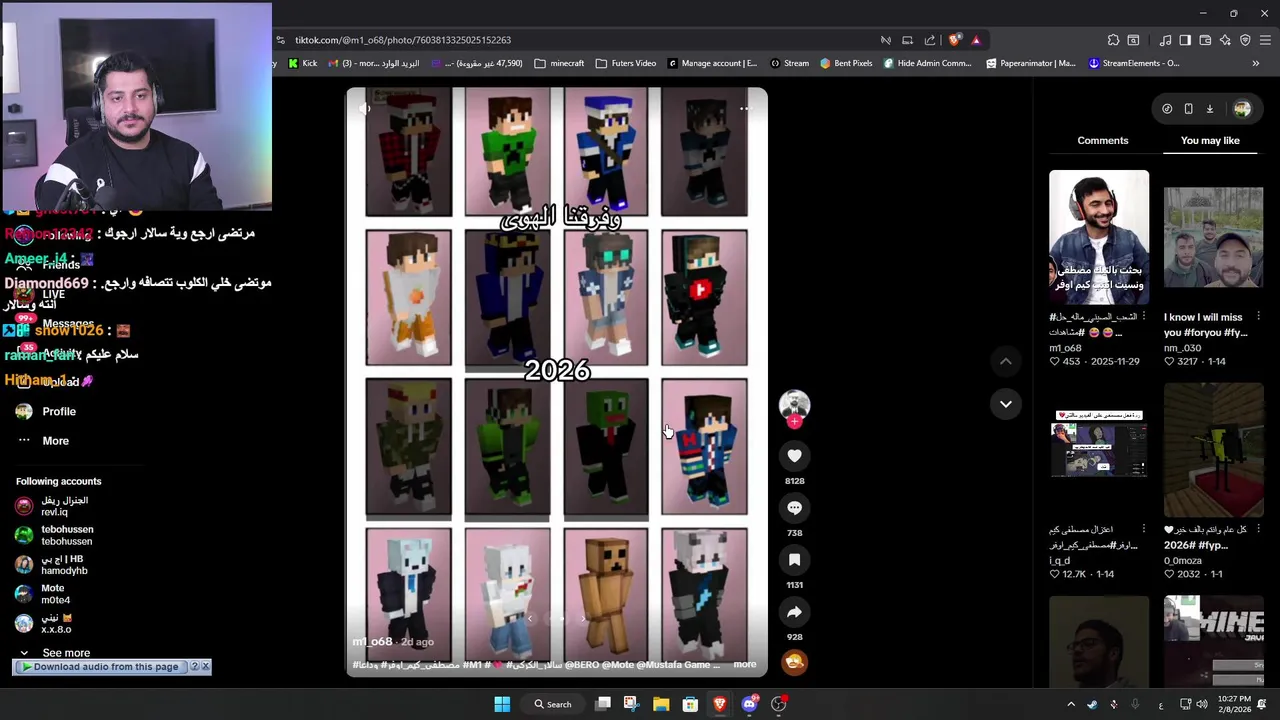Open m1_o68 username on the post
Screen dimensions: 1280x720
(x=372, y=642)
